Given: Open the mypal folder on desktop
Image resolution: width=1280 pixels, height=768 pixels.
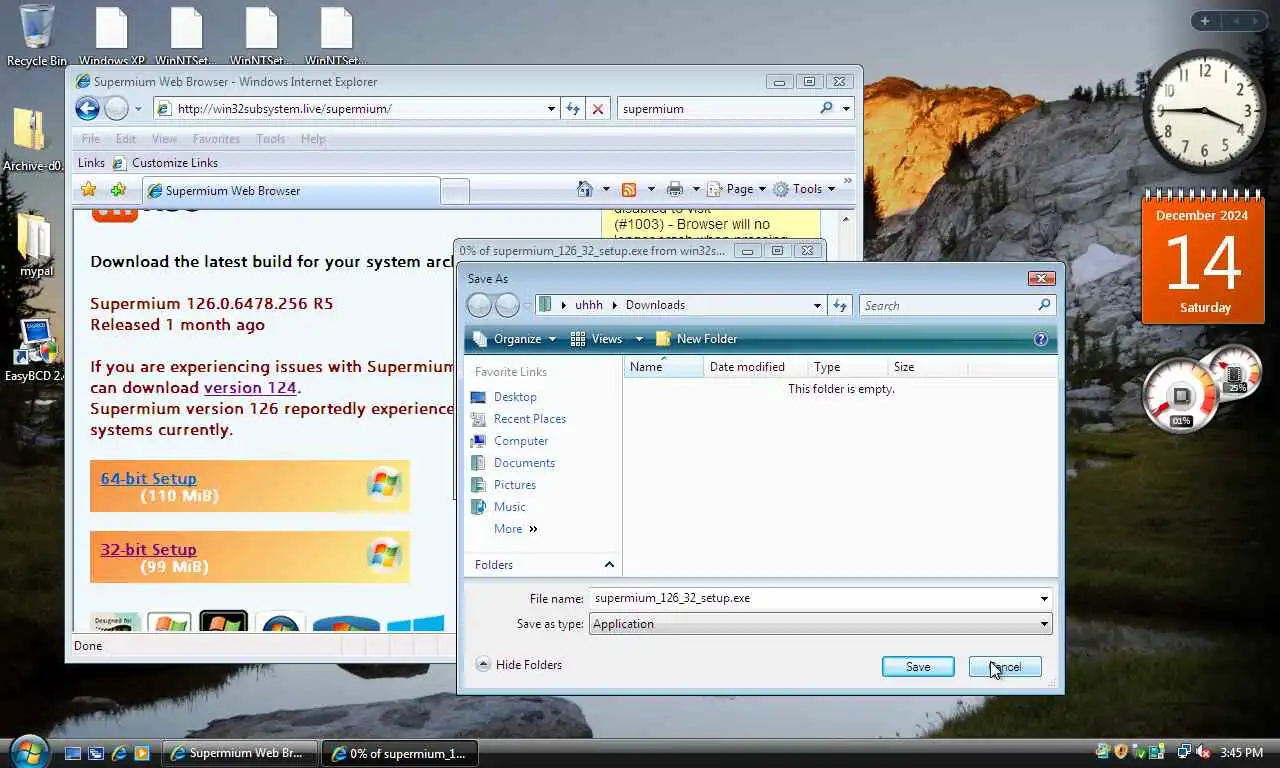Looking at the screenshot, I should (x=36, y=245).
